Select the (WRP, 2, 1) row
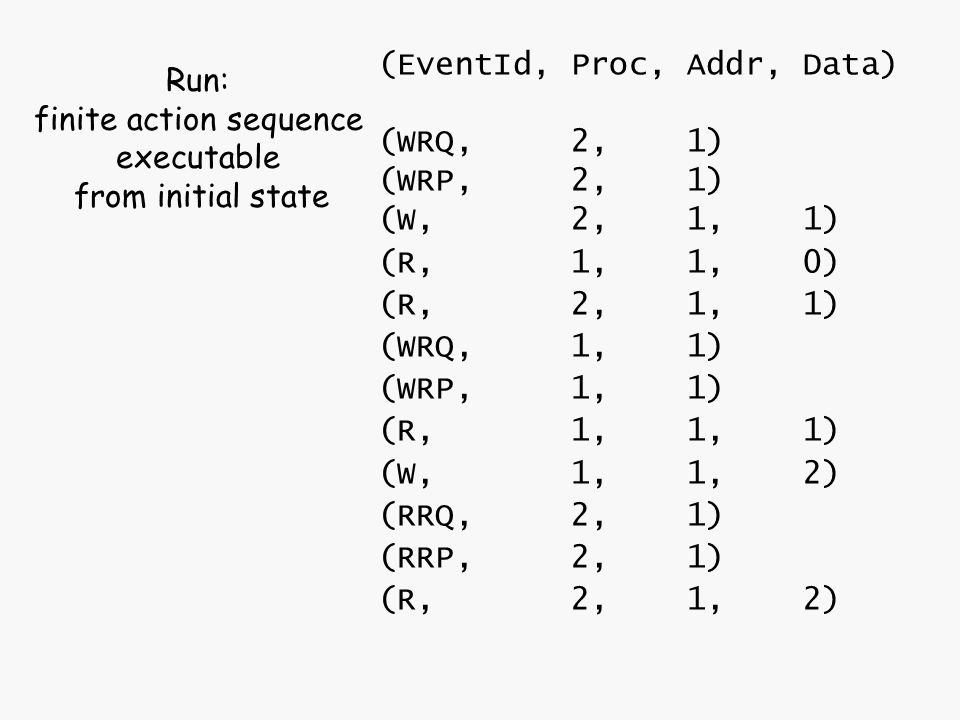This screenshot has width=960, height=720. [x=551, y=180]
